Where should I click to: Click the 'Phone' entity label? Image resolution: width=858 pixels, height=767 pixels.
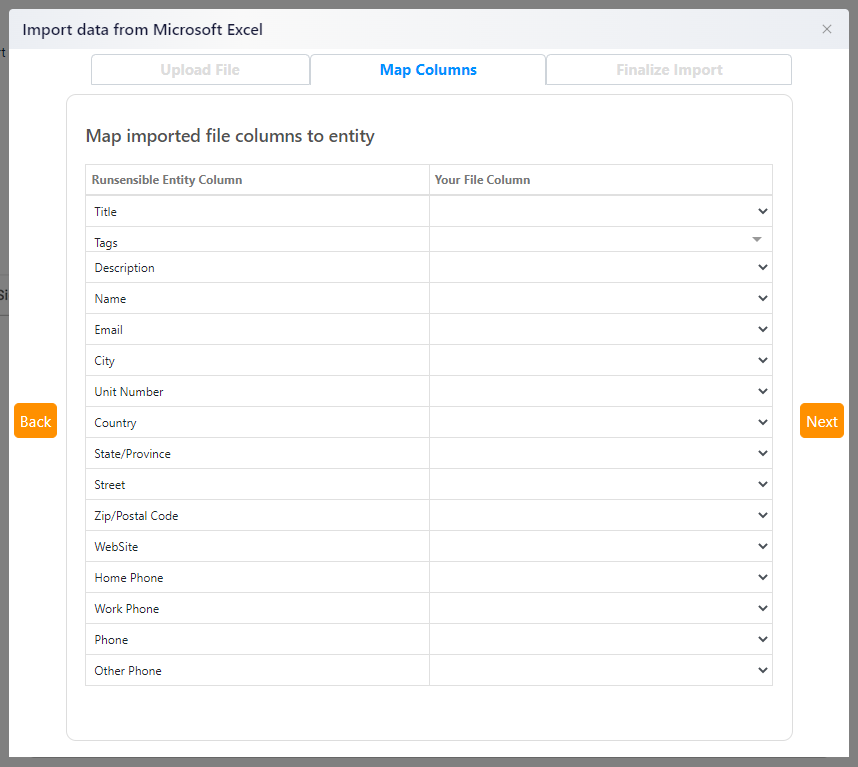111,640
